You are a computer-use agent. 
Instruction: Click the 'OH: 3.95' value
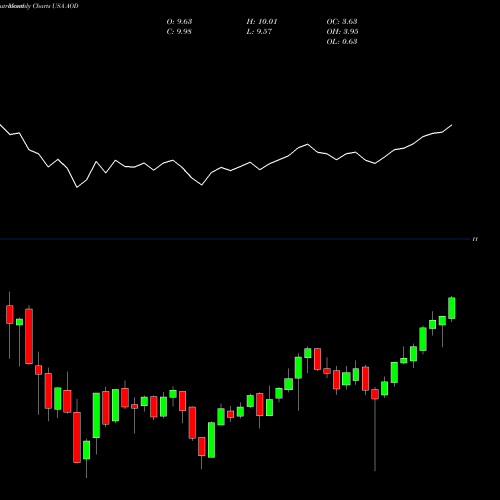pyautogui.click(x=342, y=32)
